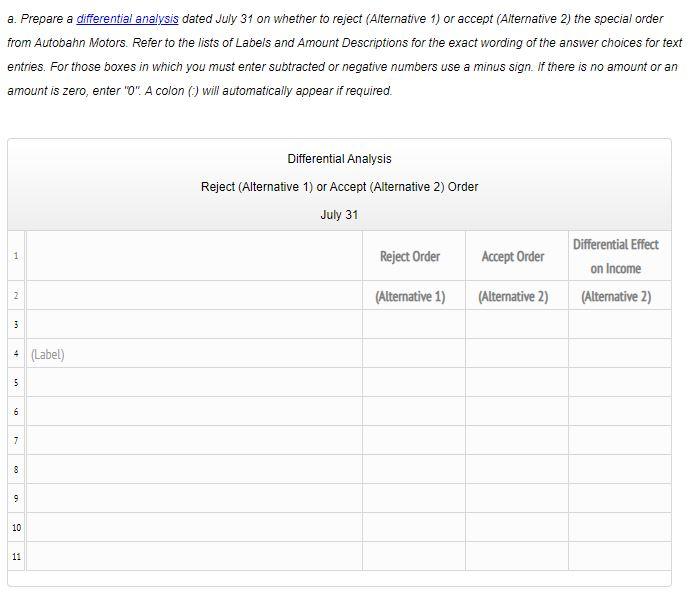Click row 7 Reject Order amount cell
Image resolution: width=689 pixels, height=597 pixels.
point(414,441)
